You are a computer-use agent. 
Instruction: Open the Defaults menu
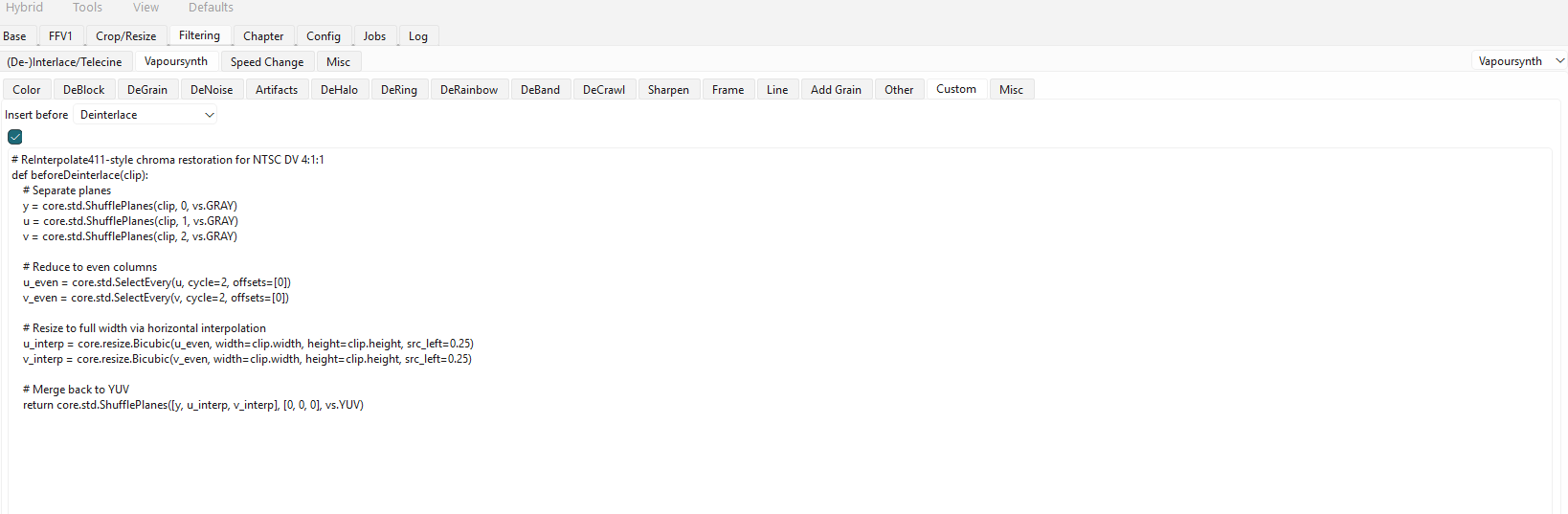pyautogui.click(x=211, y=8)
